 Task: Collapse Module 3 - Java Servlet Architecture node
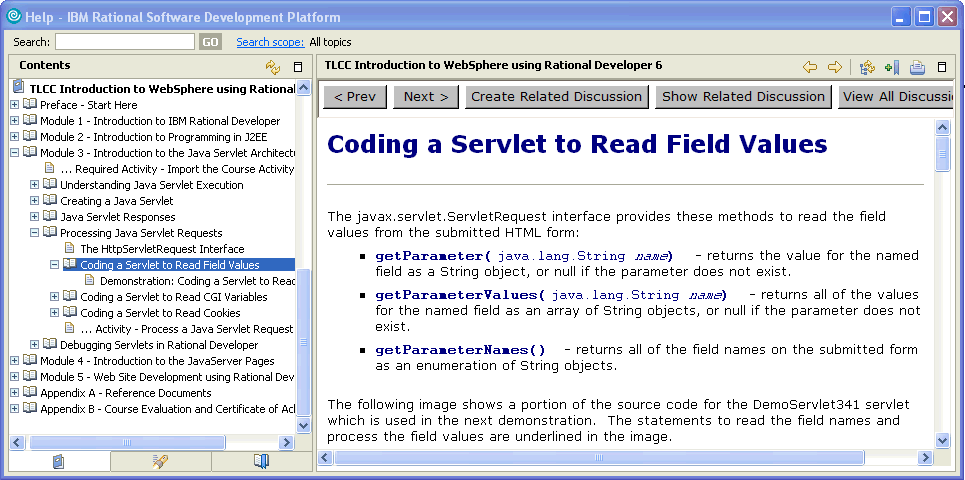click(x=15, y=153)
